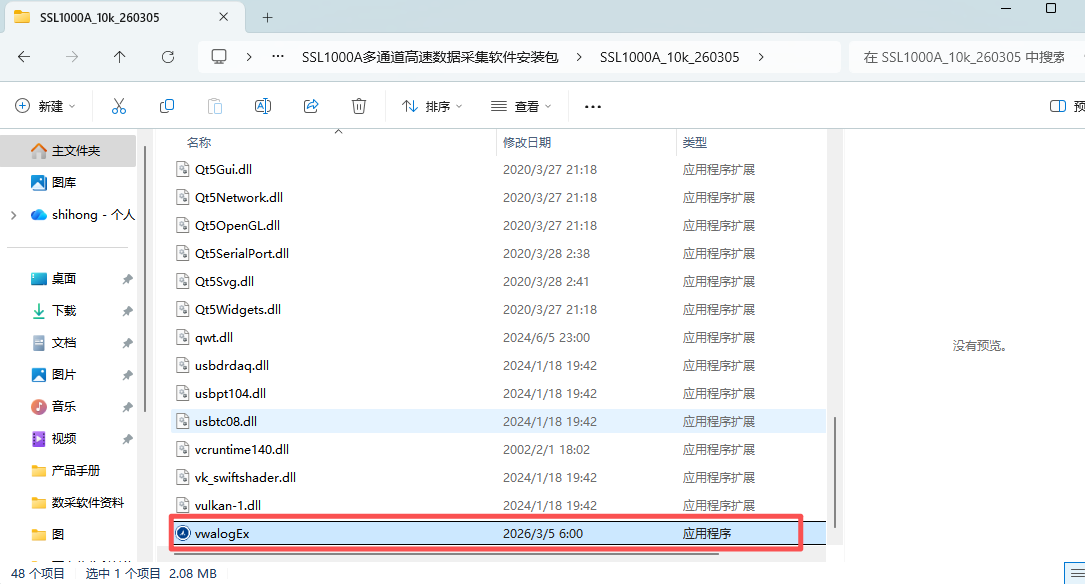Click the Share icon in toolbar
Viewport: 1085px width, 584px height.
tap(311, 106)
